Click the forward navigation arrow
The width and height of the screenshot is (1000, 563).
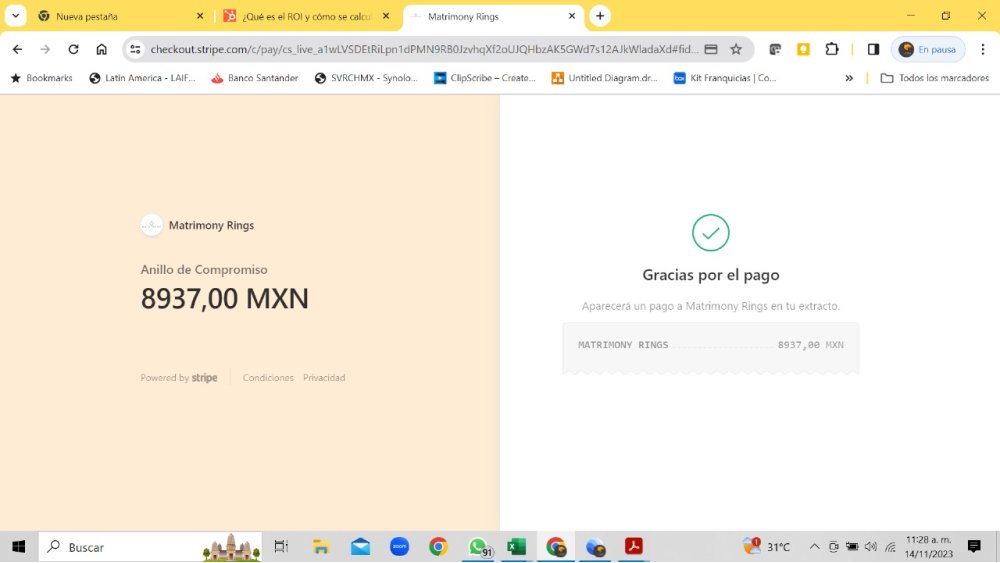pyautogui.click(x=45, y=49)
